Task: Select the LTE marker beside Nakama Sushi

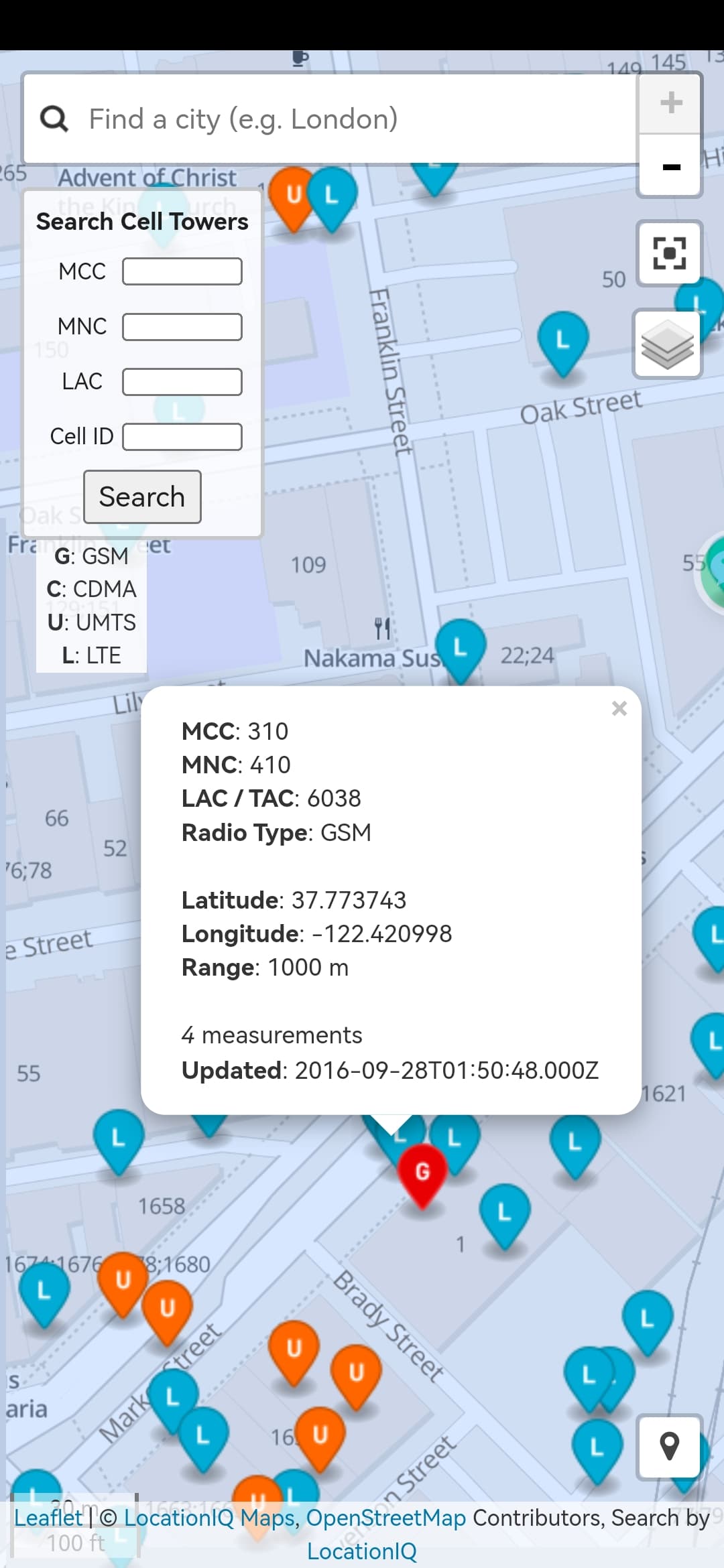Action: pyautogui.click(x=460, y=651)
